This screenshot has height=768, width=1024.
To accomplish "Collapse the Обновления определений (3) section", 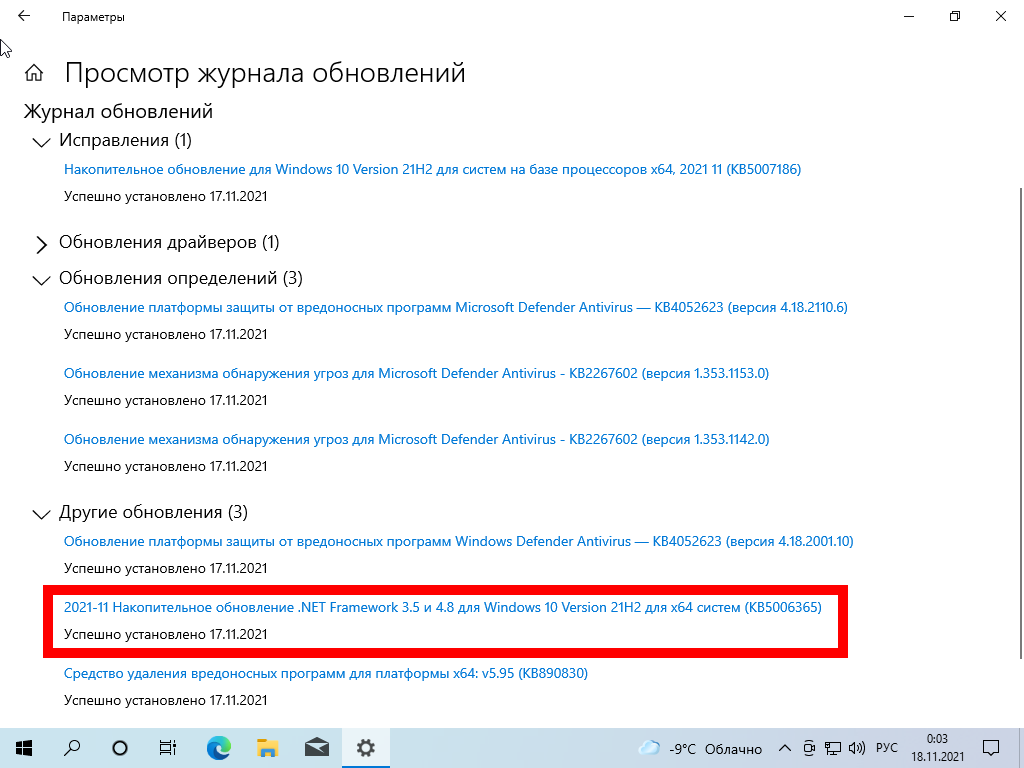I will [x=41, y=280].
